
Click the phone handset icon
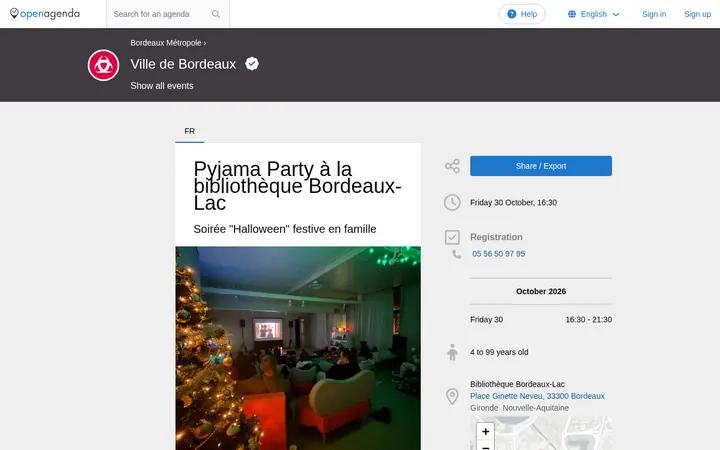[x=456, y=254]
